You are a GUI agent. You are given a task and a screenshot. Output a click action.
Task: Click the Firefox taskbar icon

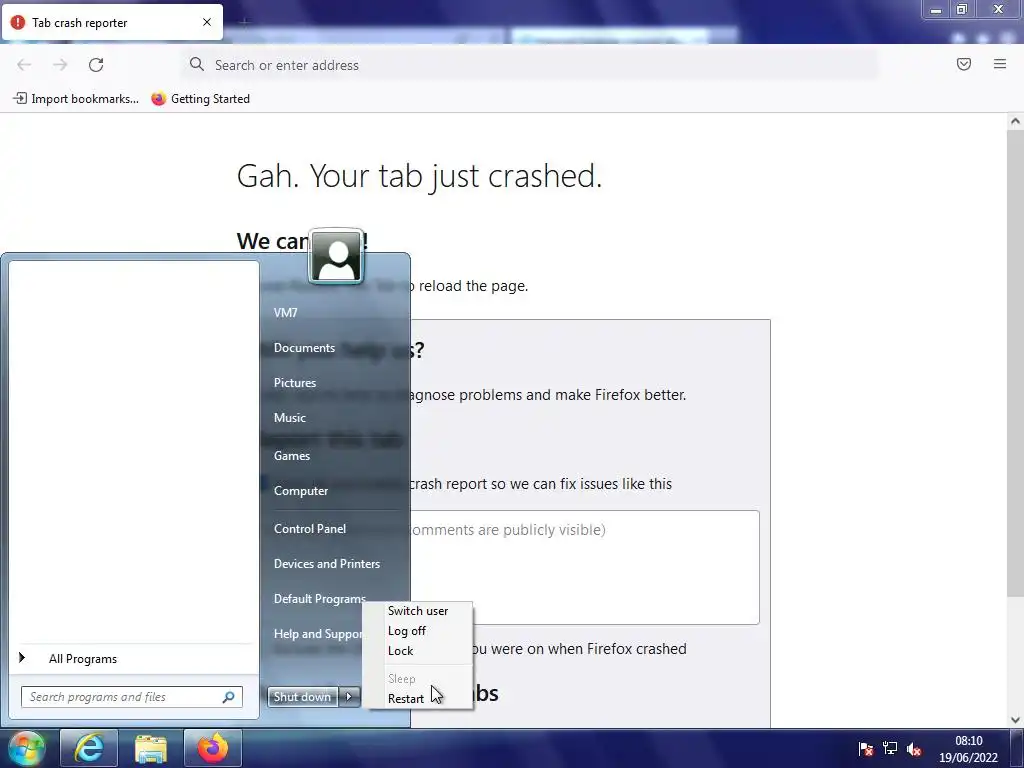tap(213, 748)
